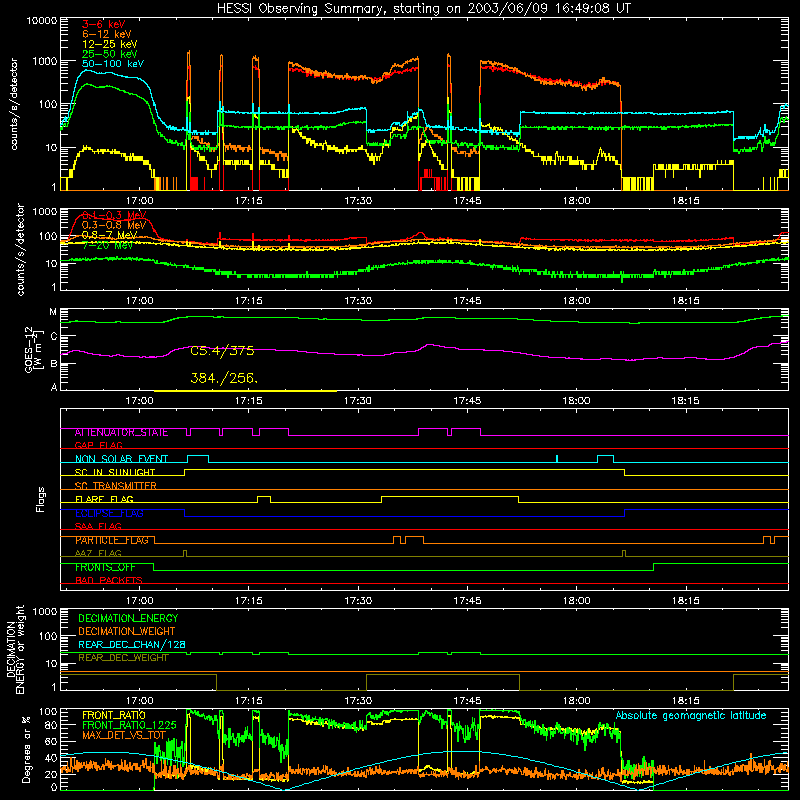Click the BAD_PACKETS flag label
This screenshot has width=800, height=800.
tap(109, 580)
